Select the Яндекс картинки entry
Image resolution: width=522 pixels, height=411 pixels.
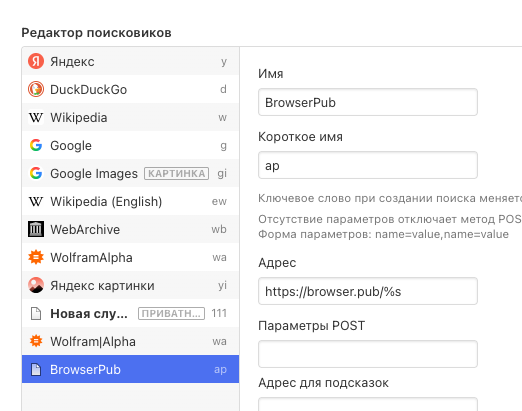pos(131,285)
